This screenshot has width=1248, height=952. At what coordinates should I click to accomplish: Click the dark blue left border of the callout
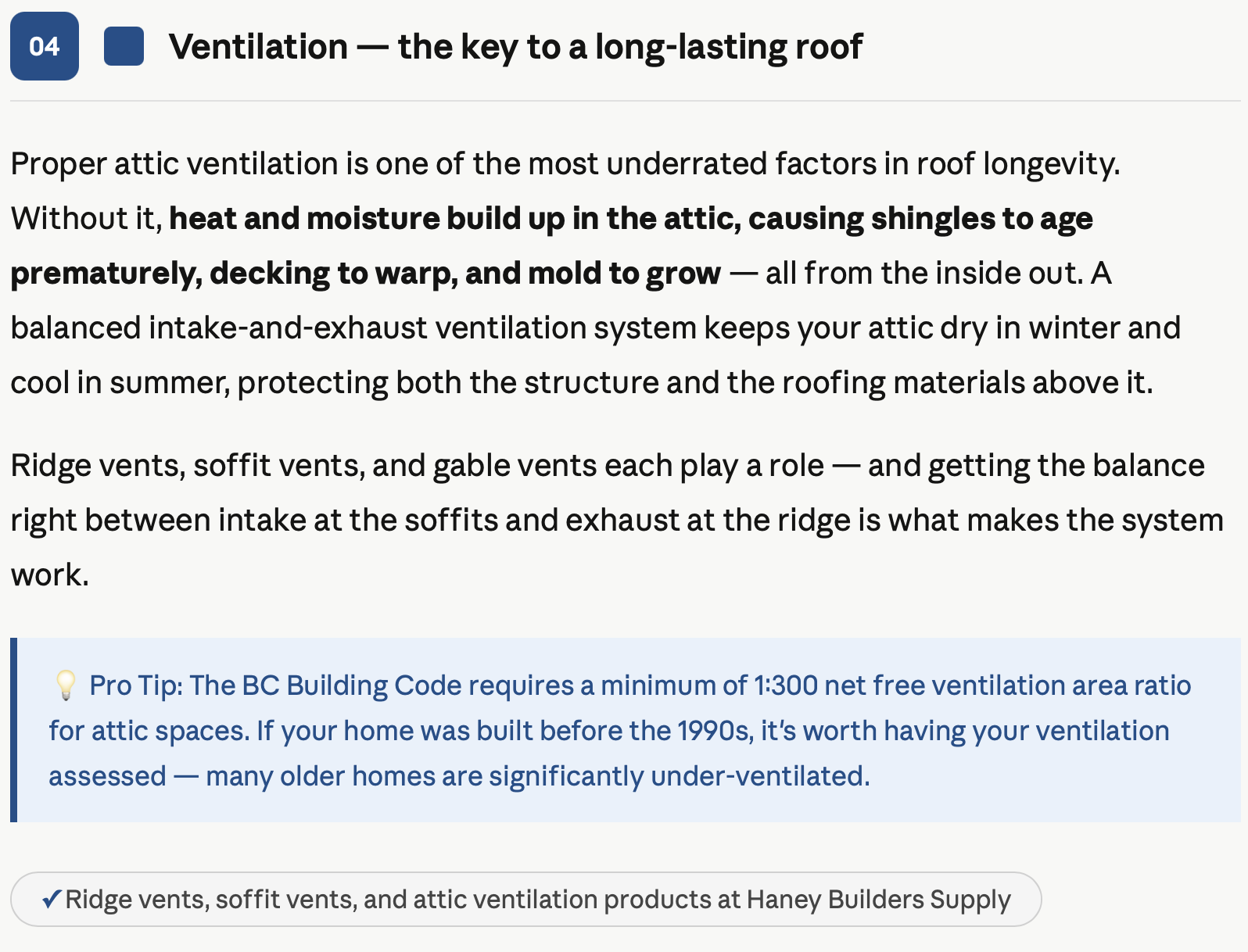(x=13, y=730)
